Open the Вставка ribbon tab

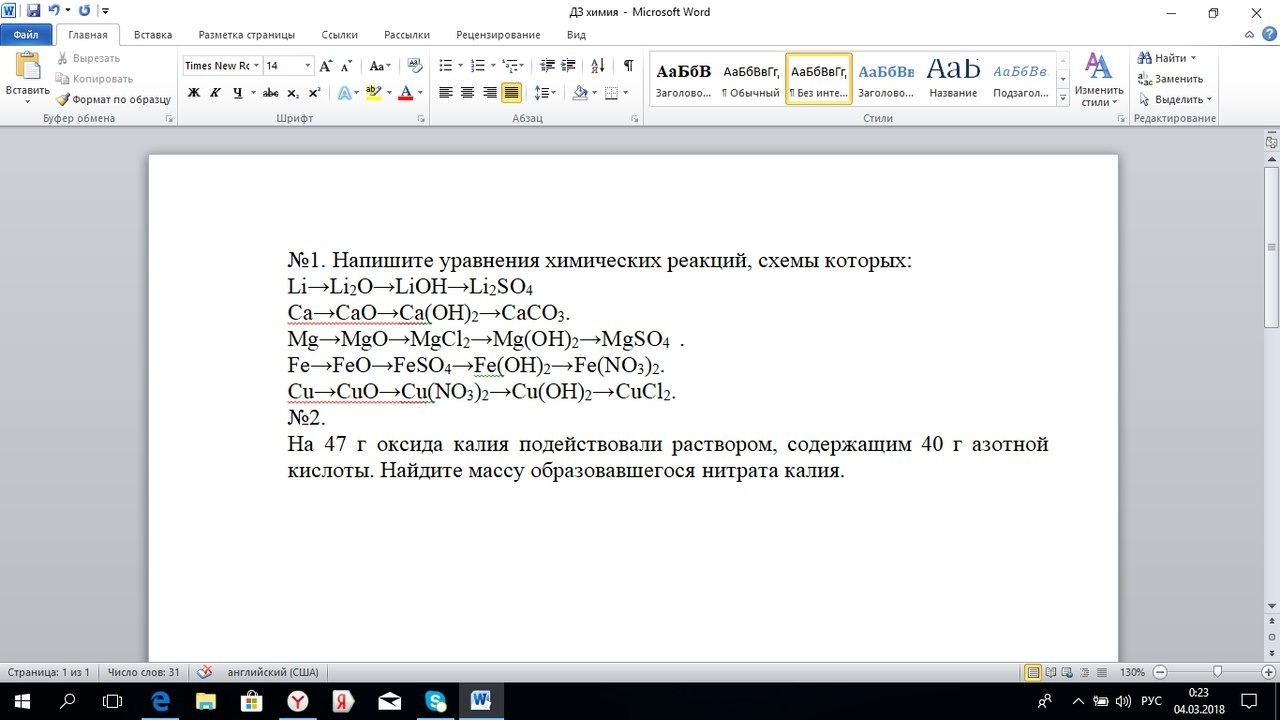coord(153,35)
